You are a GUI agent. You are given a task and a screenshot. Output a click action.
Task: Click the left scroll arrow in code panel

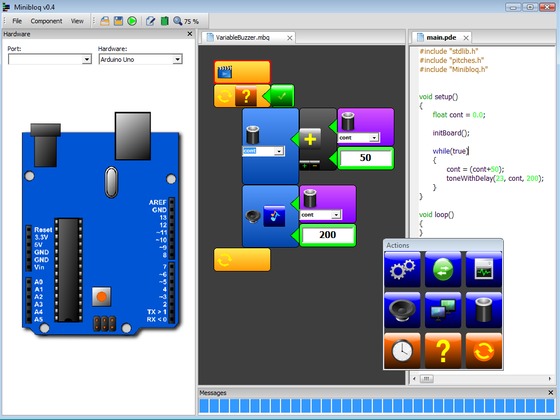pyautogui.click(x=414, y=379)
